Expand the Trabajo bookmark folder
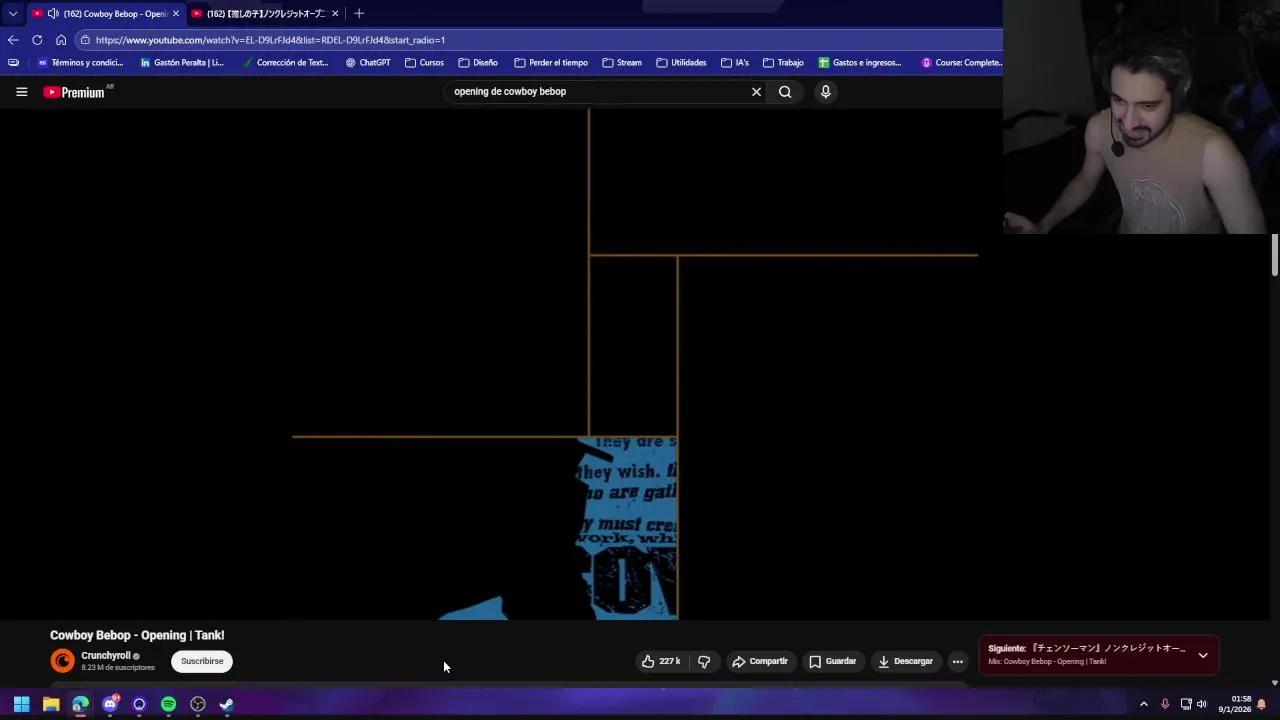 783,63
